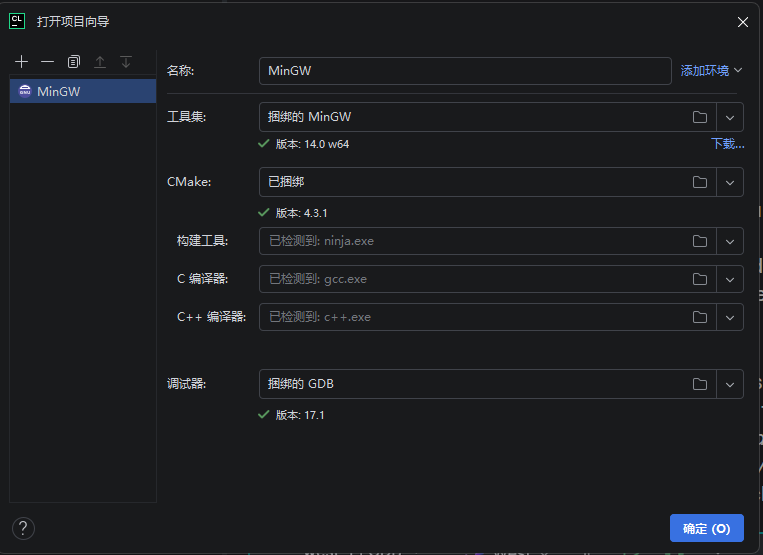This screenshot has height=555, width=763.
Task: Close the 打开项目向导 dialog
Action: 743,22
